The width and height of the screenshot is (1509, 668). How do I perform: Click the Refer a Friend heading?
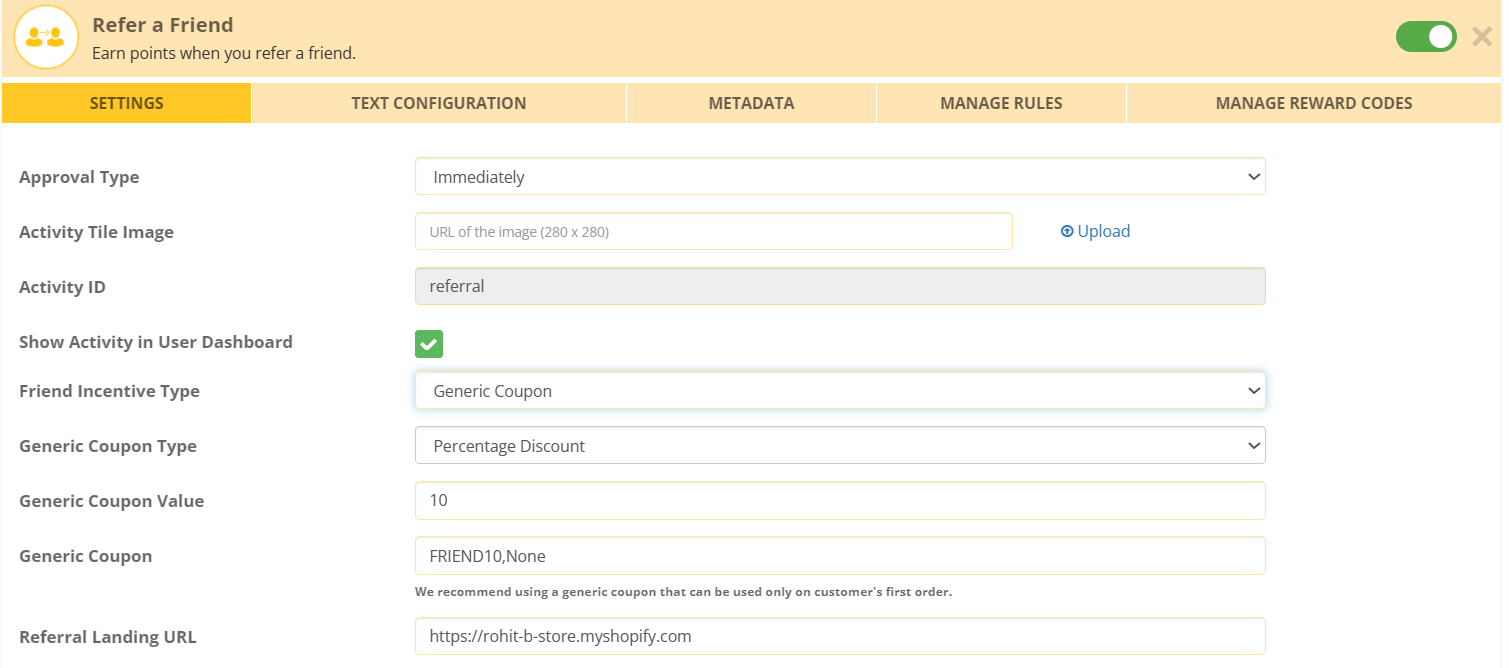point(163,25)
